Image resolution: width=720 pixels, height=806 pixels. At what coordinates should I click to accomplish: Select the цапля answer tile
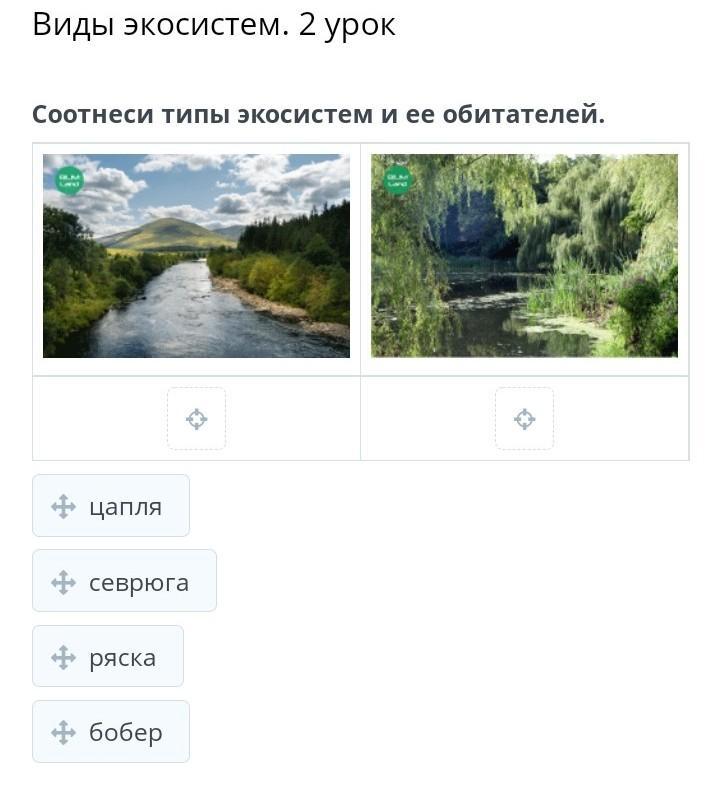pyautogui.click(x=111, y=506)
